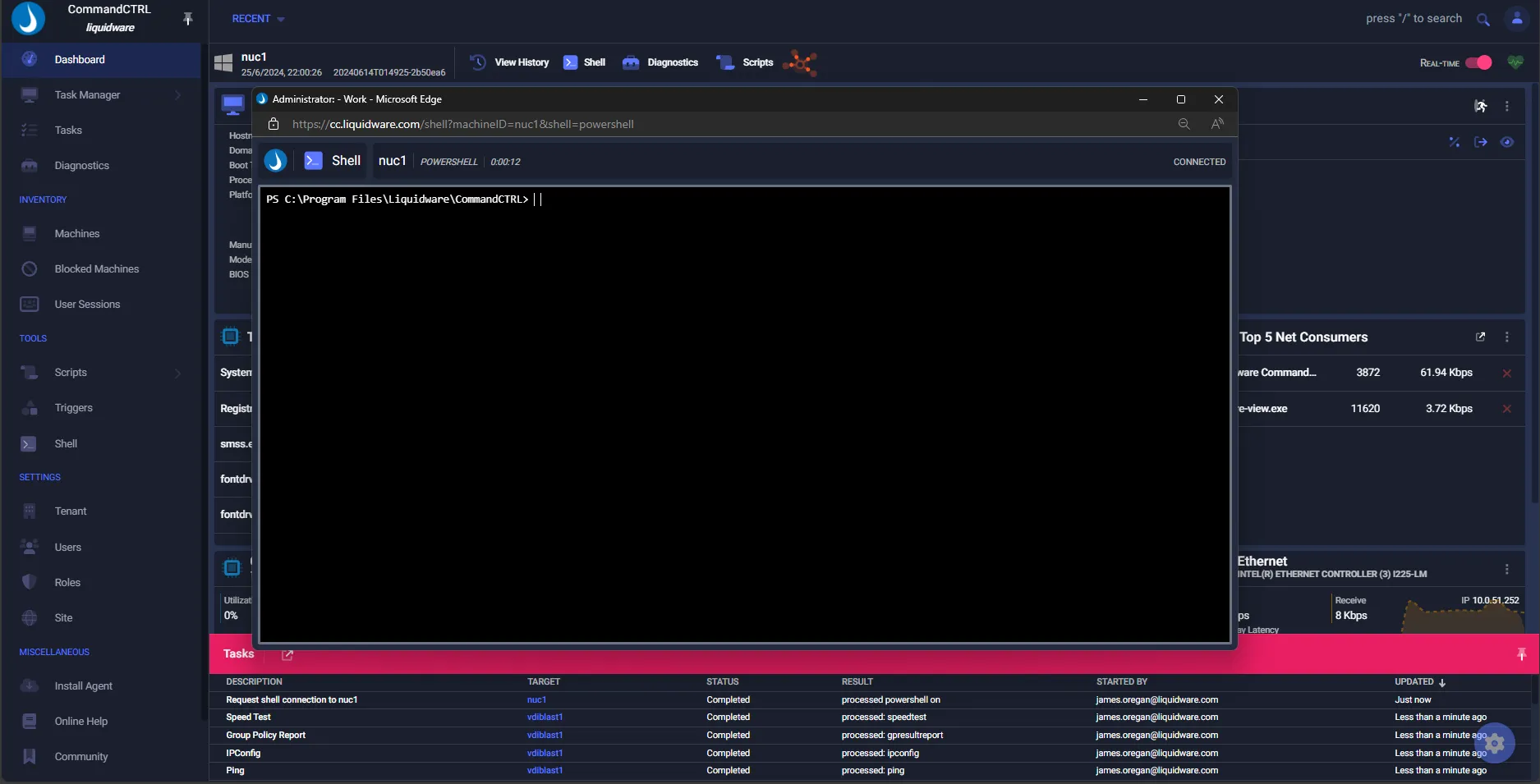The width and height of the screenshot is (1540, 784).
Task: Open the top panel three-dot menu
Action: (x=1506, y=106)
